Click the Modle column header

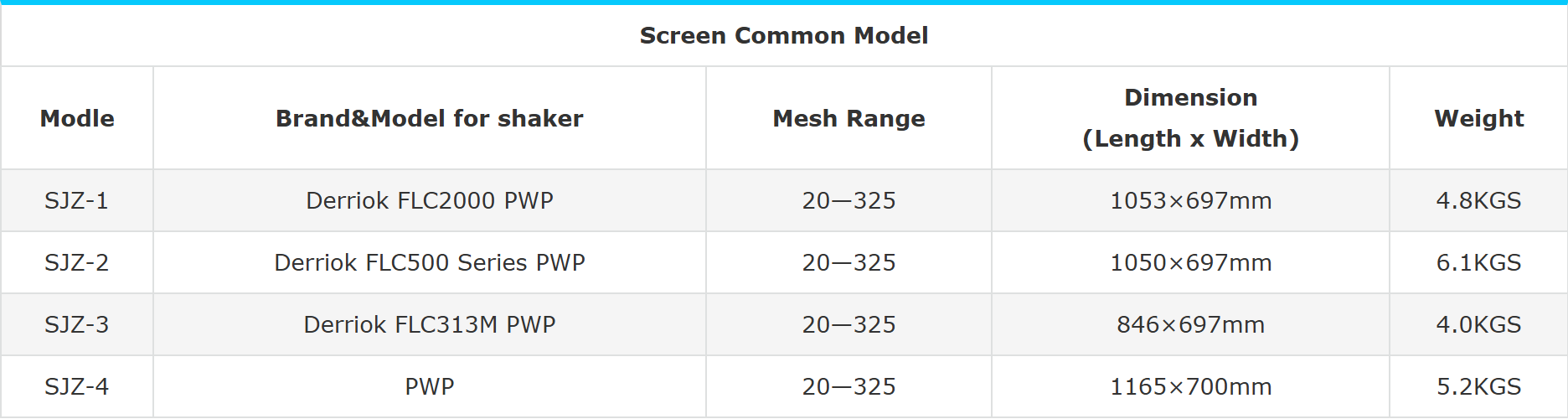[x=77, y=118]
